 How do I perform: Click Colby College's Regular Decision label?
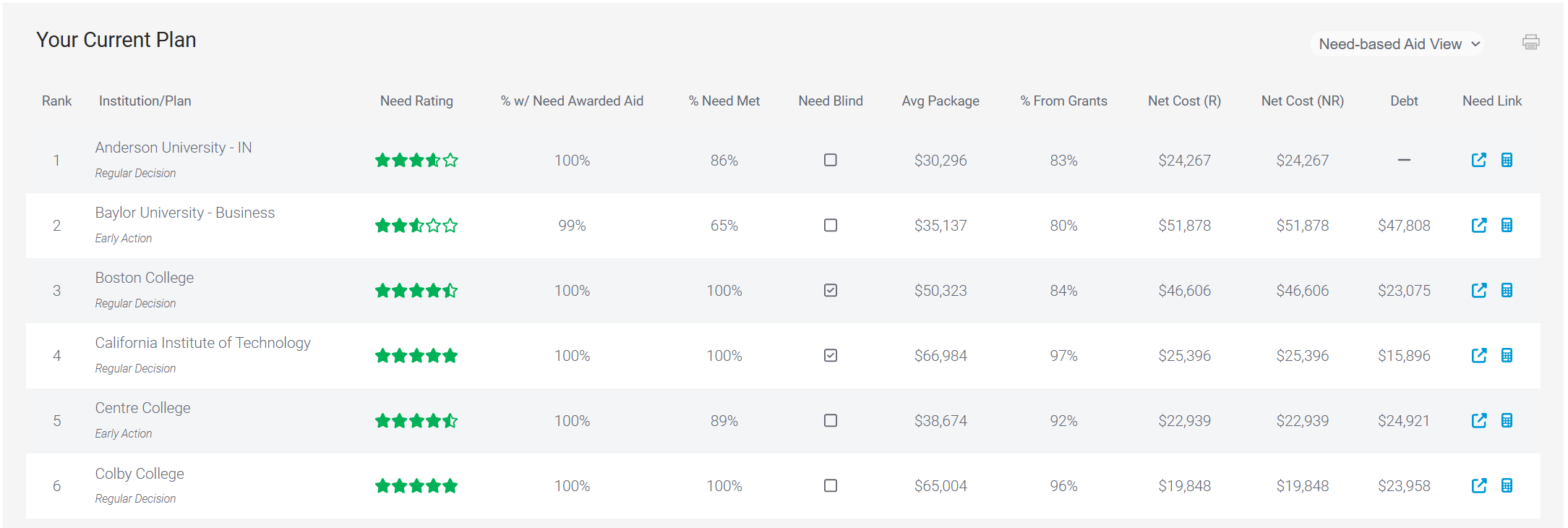(135, 499)
